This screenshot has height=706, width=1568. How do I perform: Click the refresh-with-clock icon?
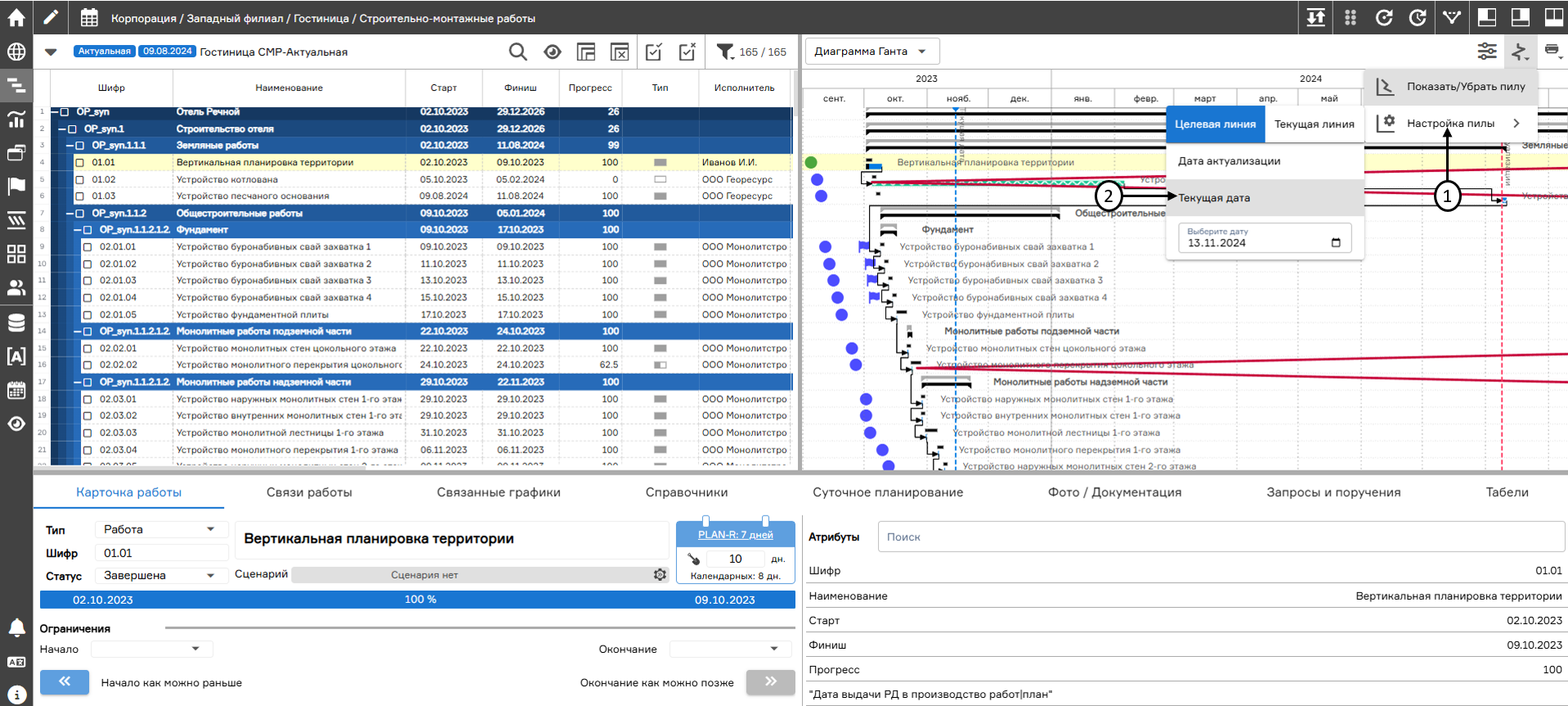click(1418, 17)
